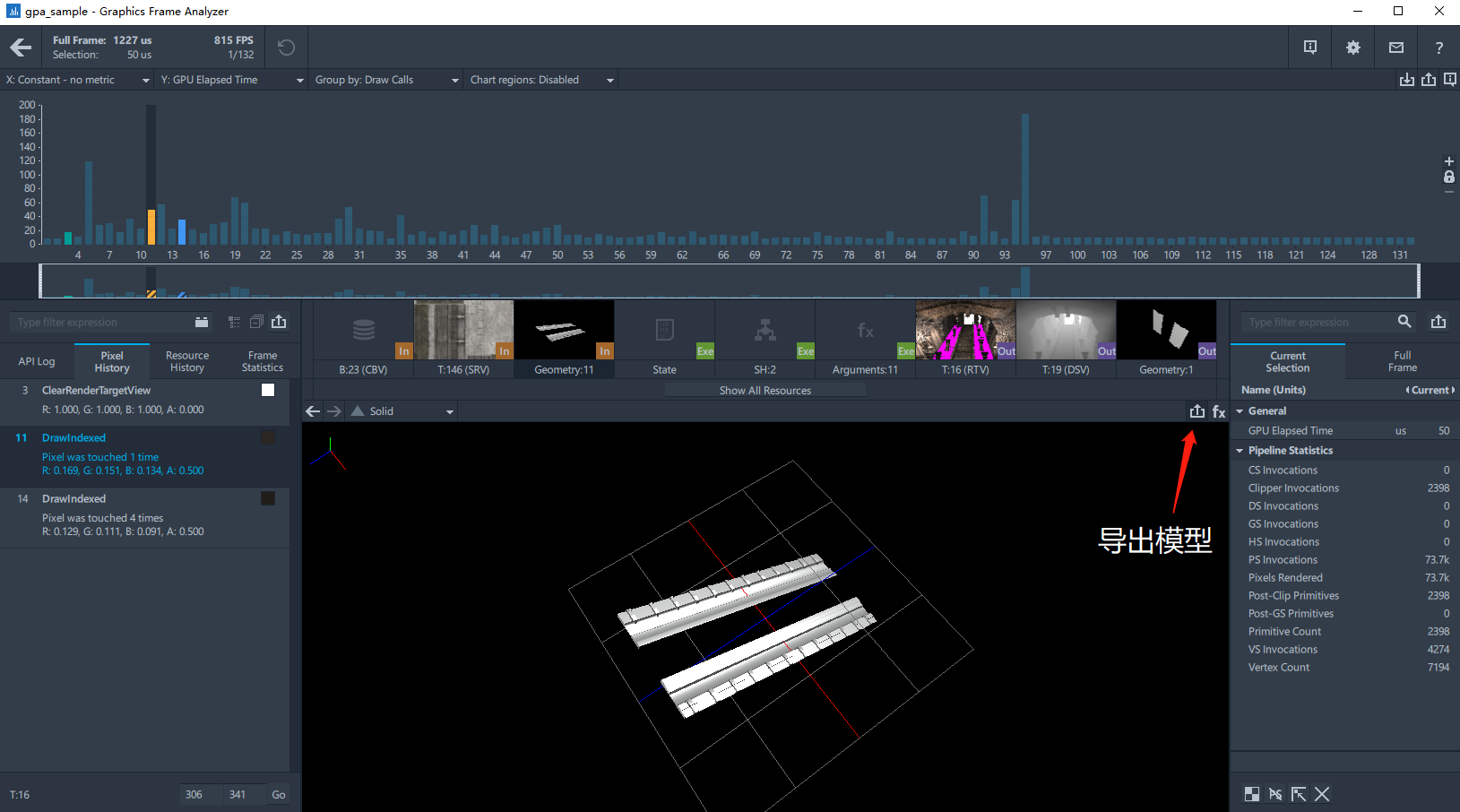Click the import chart data icon
Screen dimensions: 1460x812
click(1407, 80)
